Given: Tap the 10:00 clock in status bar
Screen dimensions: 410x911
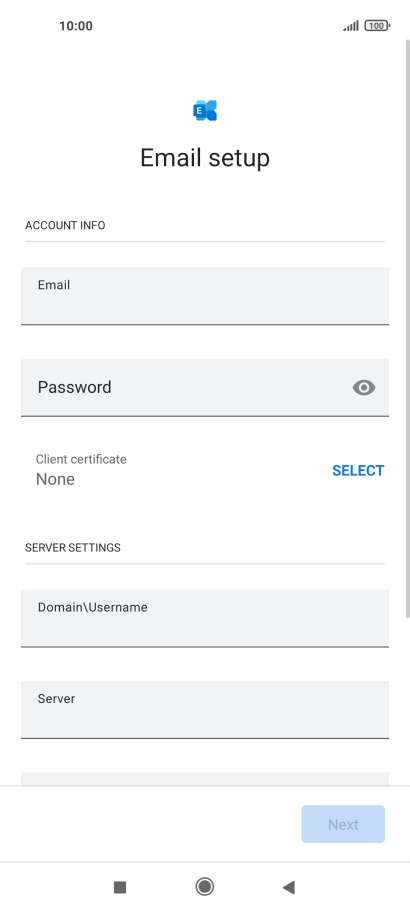Looking at the screenshot, I should [x=75, y=26].
